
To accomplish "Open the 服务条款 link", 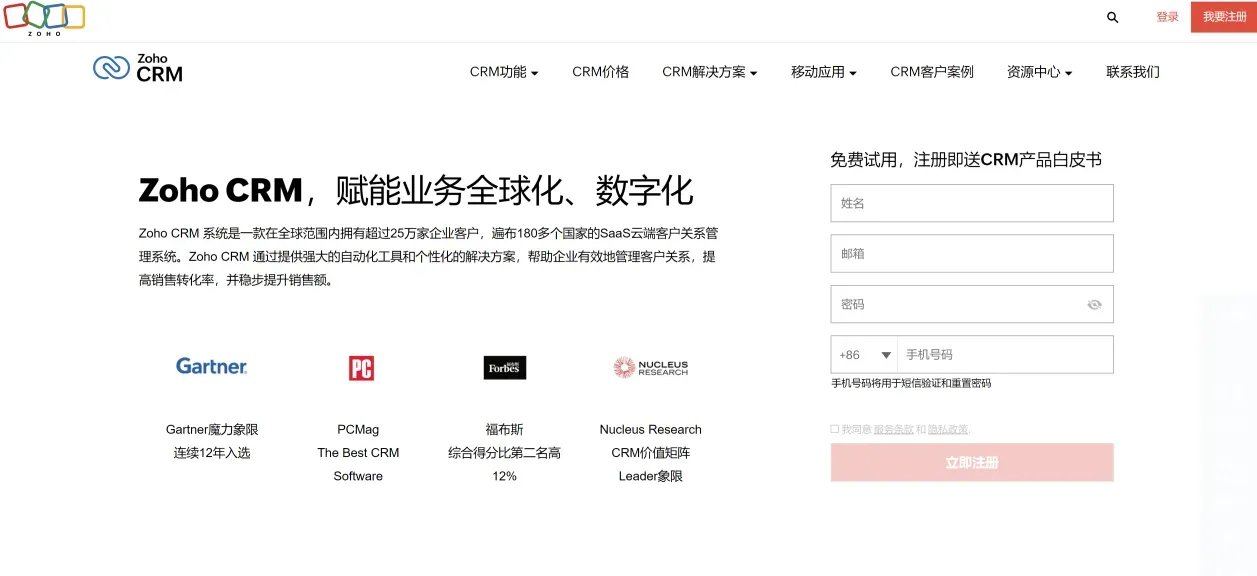I will [x=893, y=429].
